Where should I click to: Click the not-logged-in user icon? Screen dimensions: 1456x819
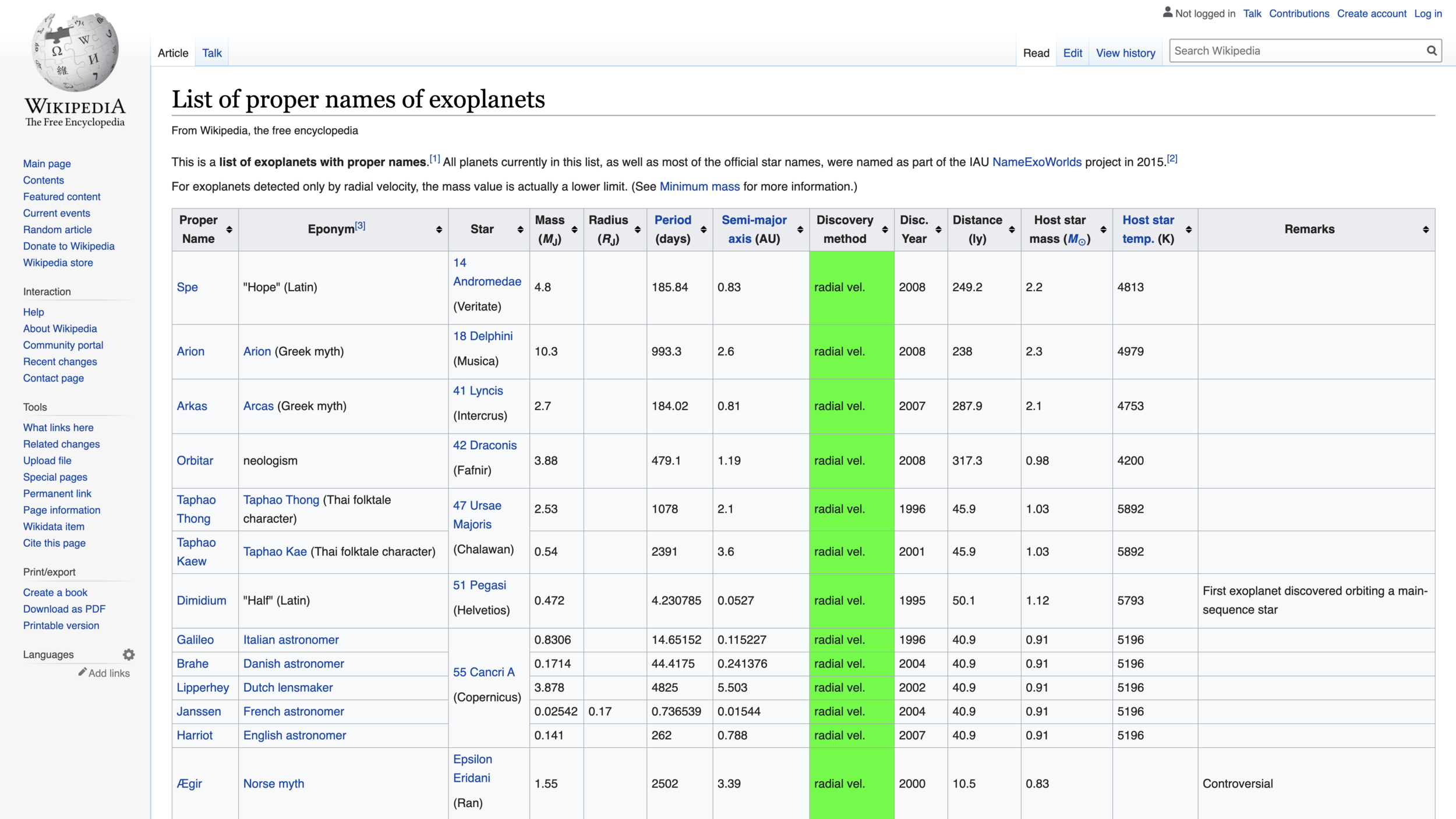[1168, 12]
